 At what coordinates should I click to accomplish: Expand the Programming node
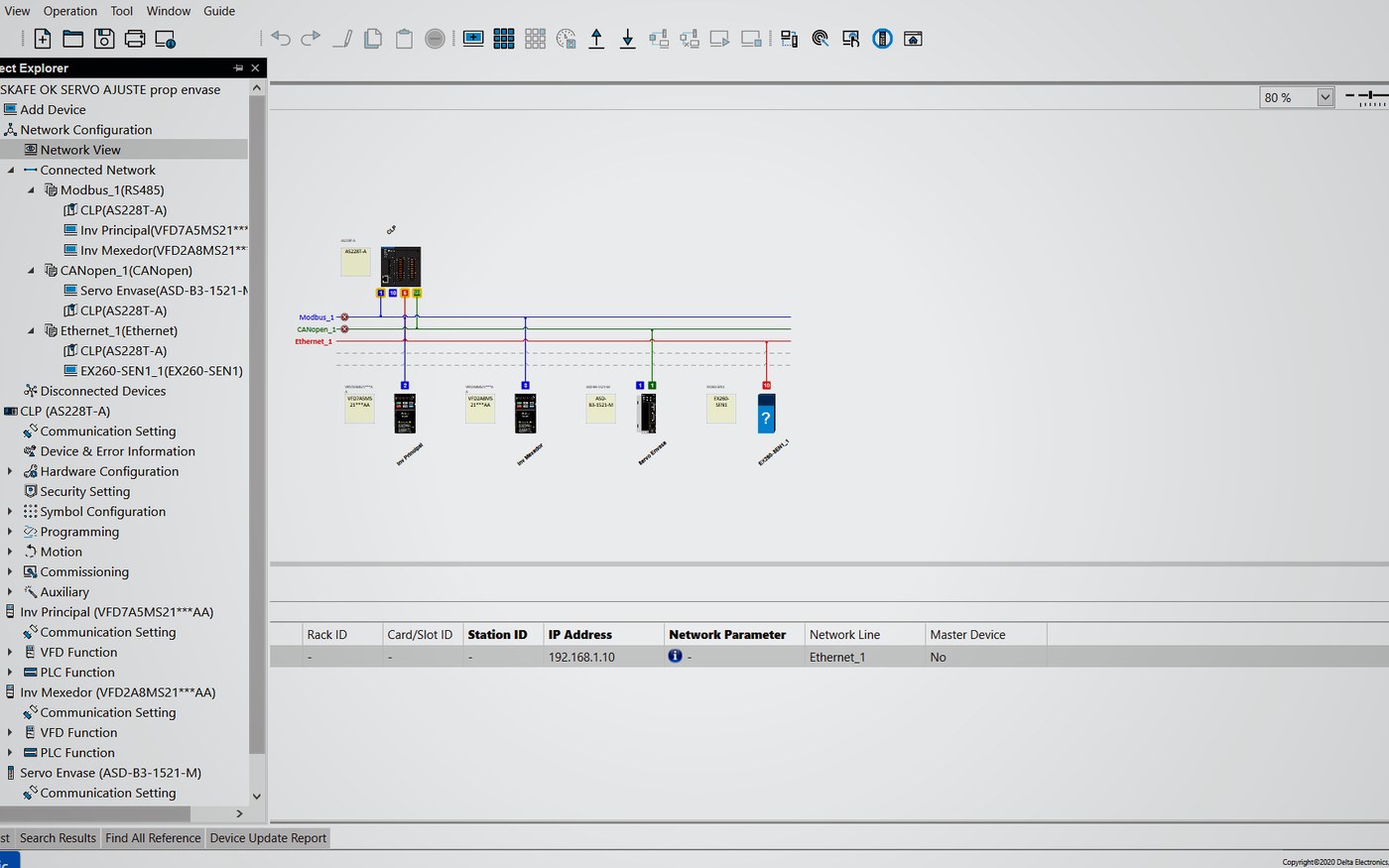click(10, 532)
